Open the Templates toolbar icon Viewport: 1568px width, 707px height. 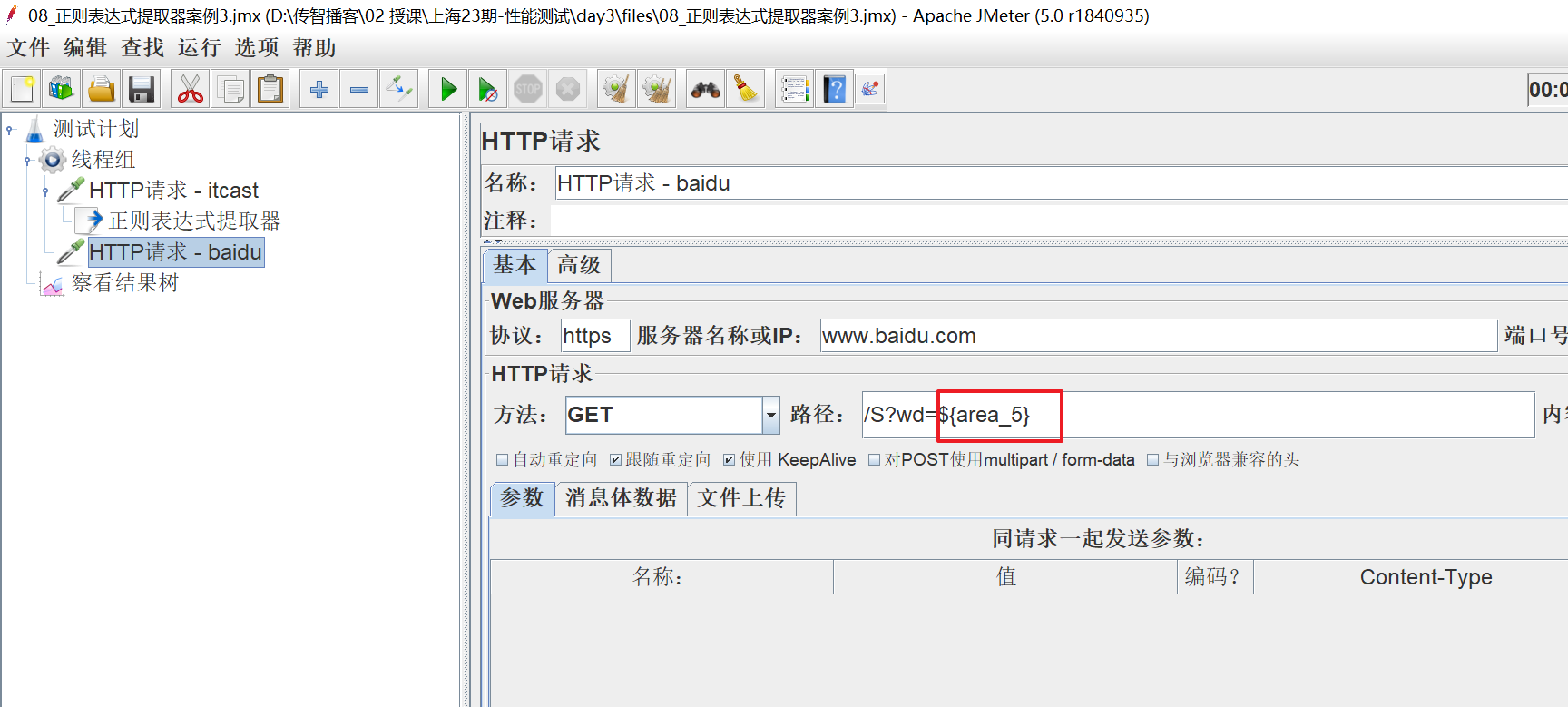pos(62,89)
